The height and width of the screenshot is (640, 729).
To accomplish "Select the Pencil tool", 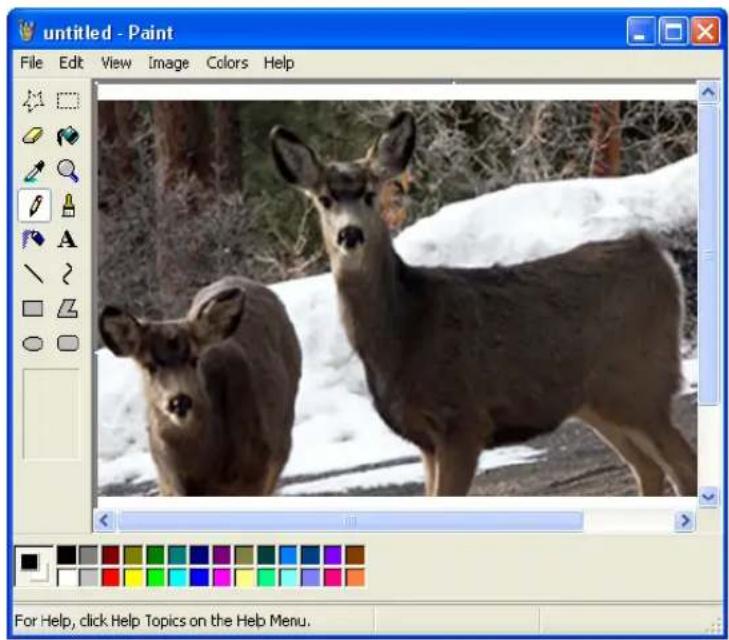I will [34, 205].
